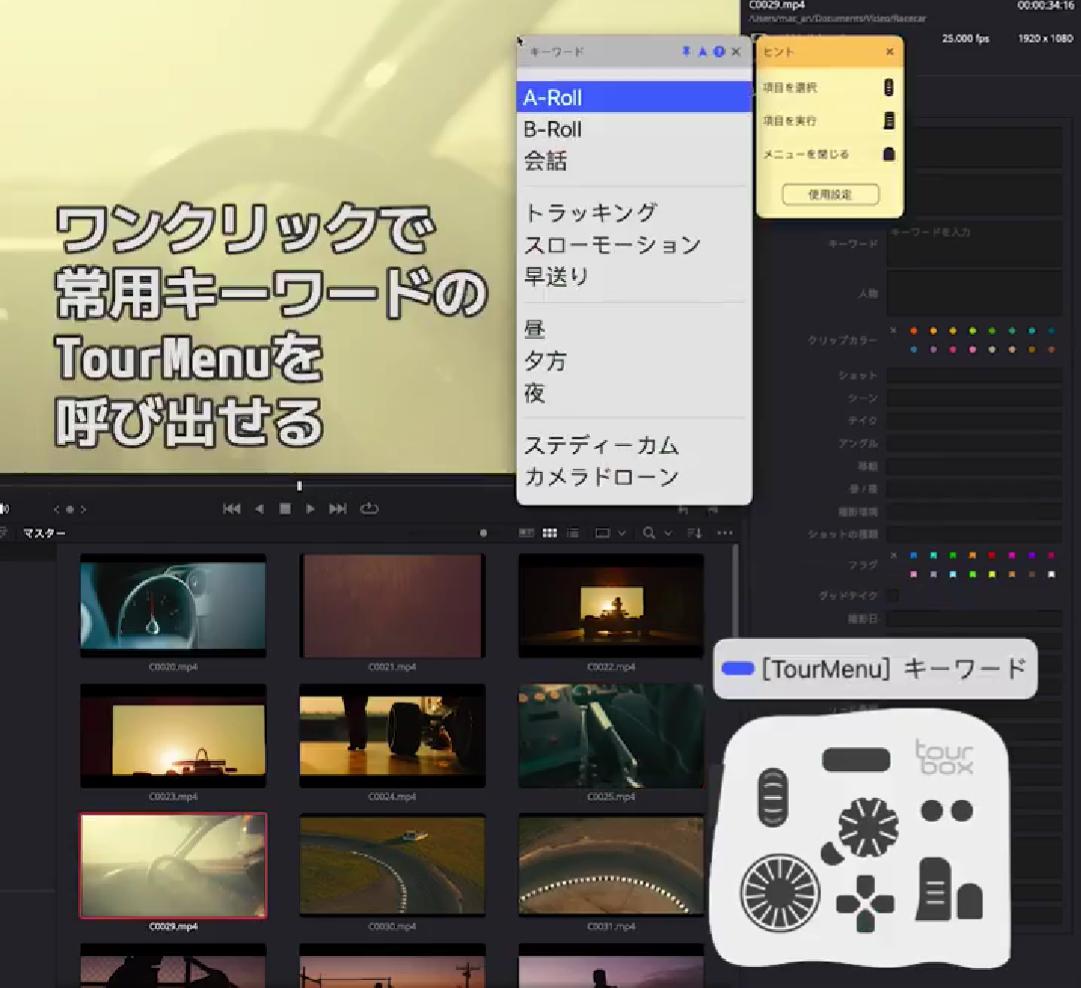1081x988 pixels.
Task: Play the clip forward
Action: tap(310, 509)
